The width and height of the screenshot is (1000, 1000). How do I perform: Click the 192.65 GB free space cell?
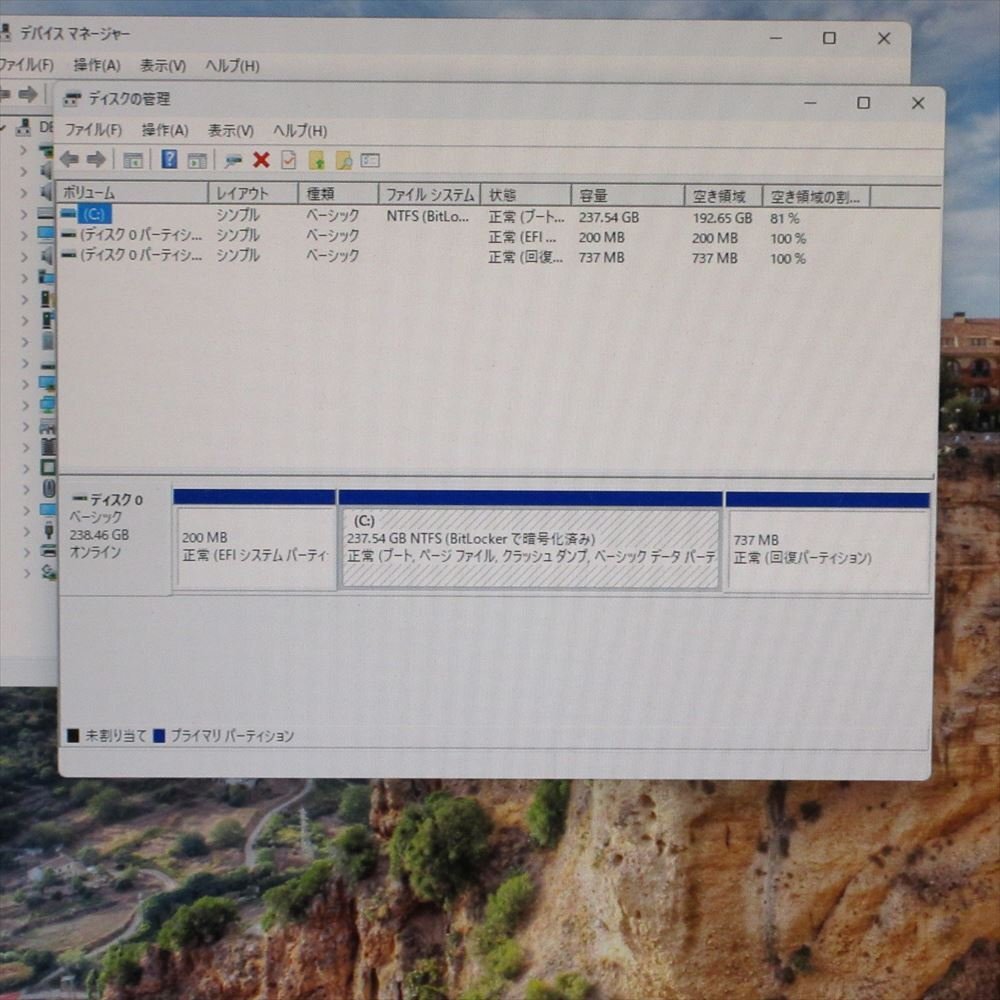(722, 218)
